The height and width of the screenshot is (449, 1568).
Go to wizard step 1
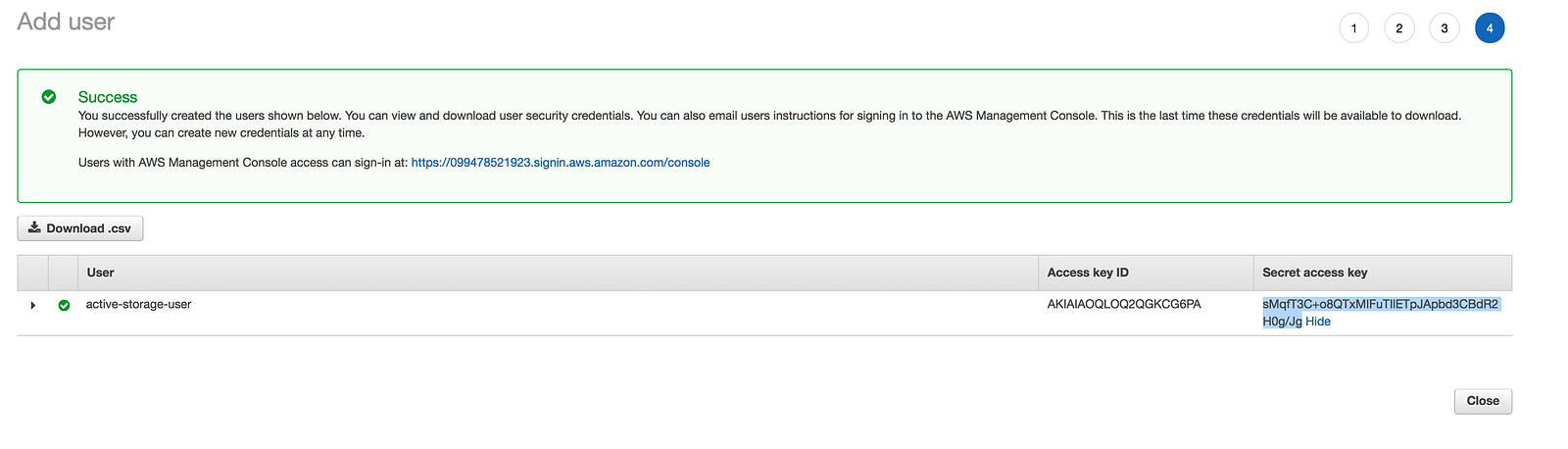tap(1353, 28)
